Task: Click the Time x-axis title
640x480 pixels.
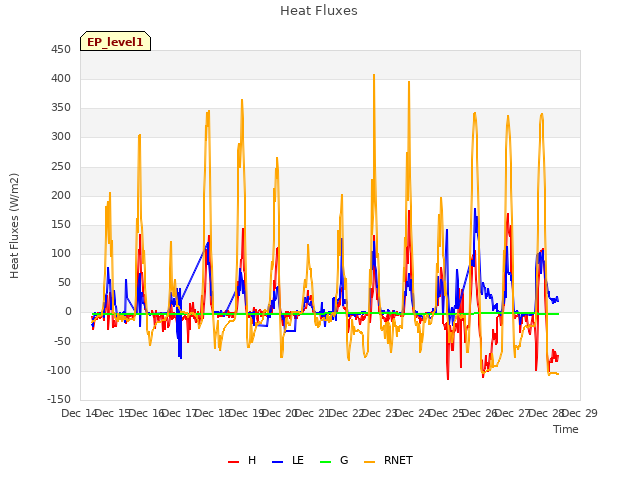Action: (566, 429)
